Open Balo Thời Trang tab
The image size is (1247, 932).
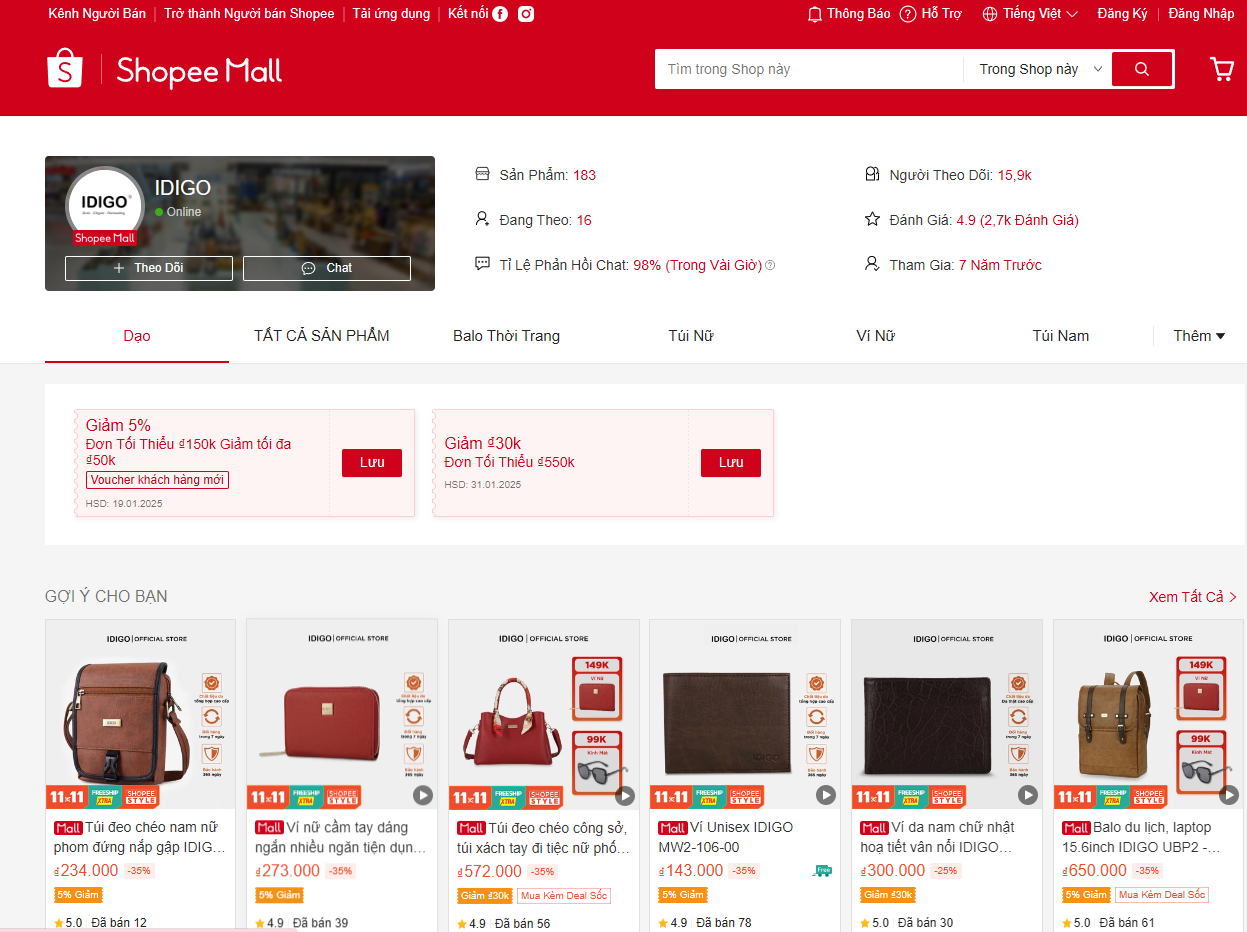click(x=506, y=336)
